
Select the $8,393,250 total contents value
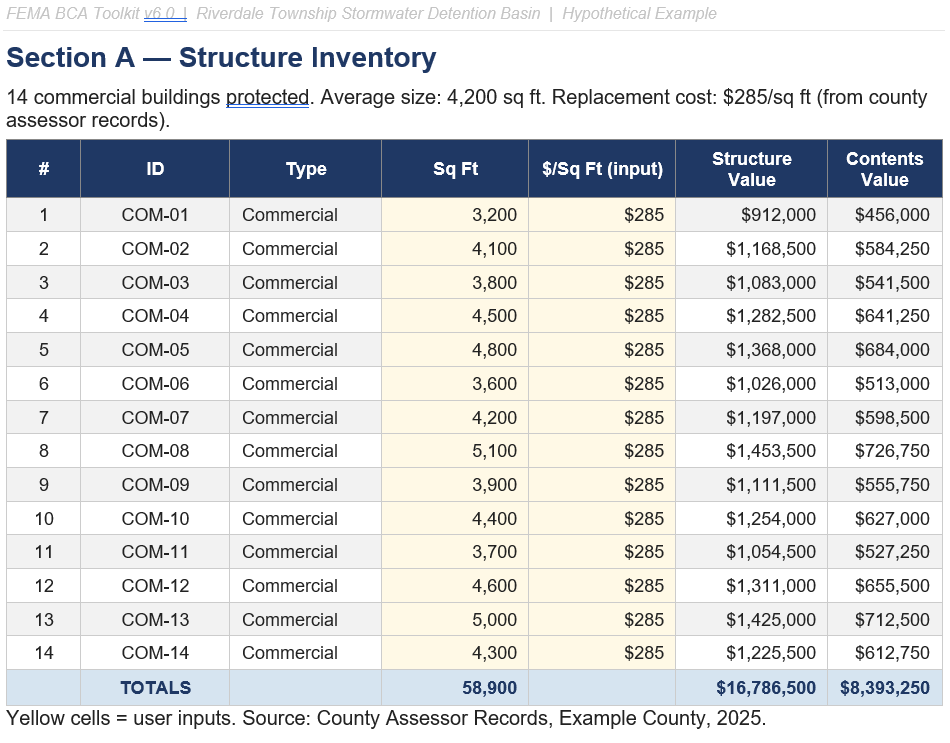pos(885,688)
